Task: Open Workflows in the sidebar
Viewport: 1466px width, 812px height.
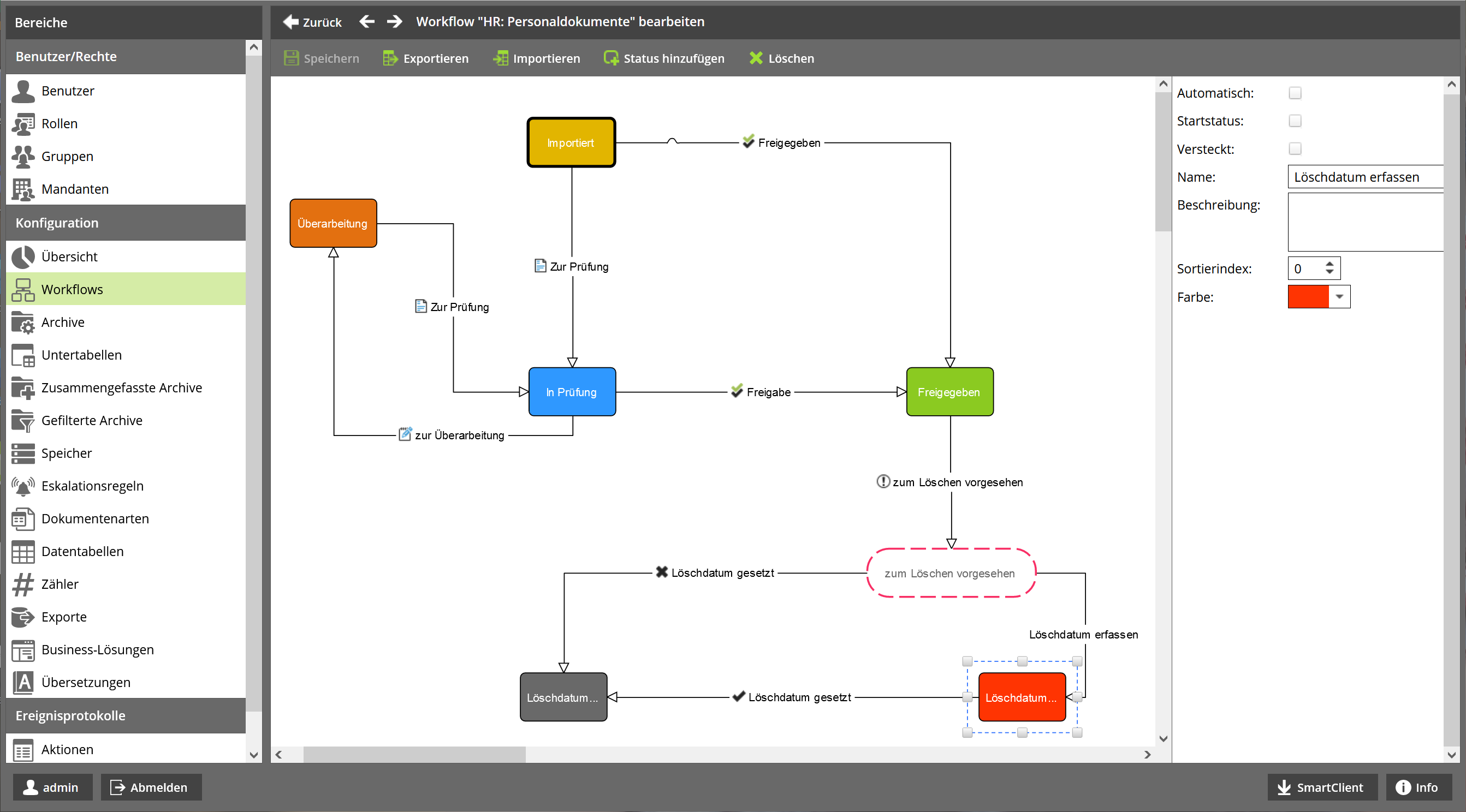Action: (125, 289)
